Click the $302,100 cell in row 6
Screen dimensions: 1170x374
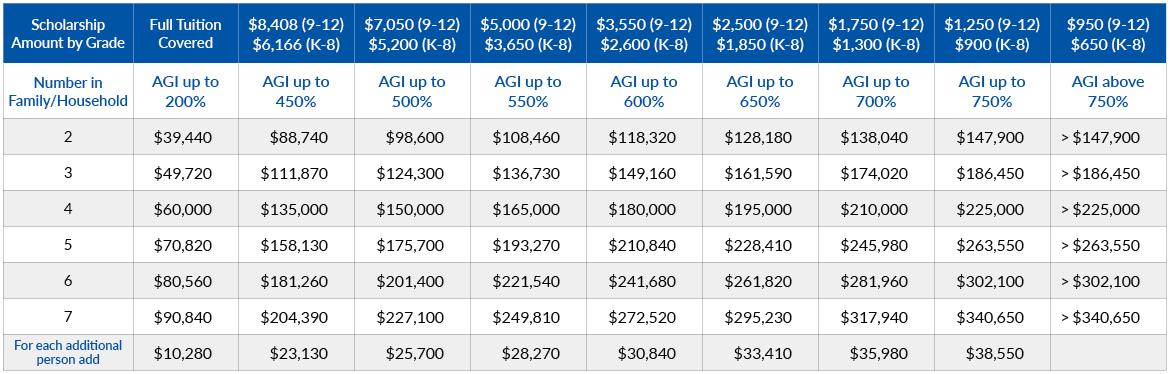coord(990,281)
